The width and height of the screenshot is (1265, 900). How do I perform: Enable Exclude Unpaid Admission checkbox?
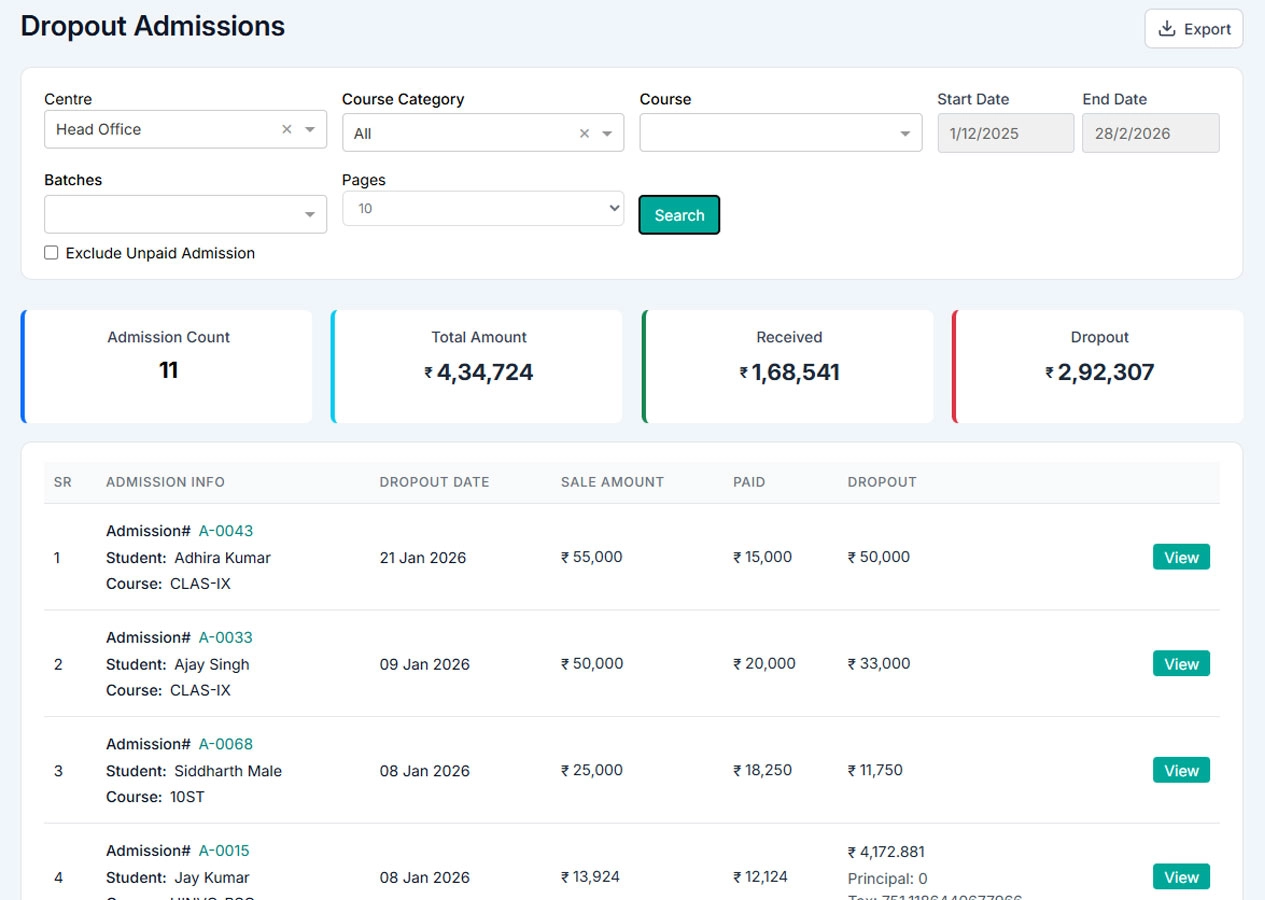click(x=51, y=253)
